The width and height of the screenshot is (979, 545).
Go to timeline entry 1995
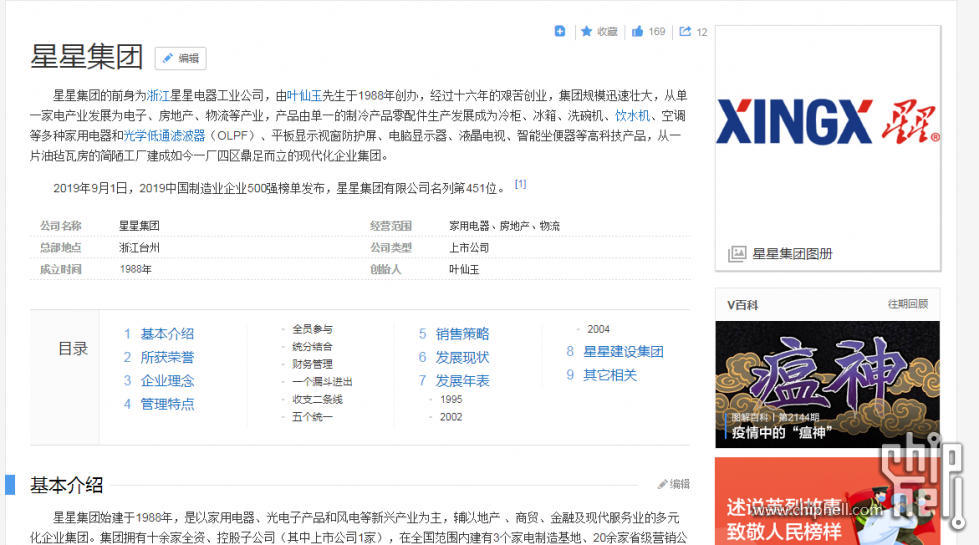coord(451,399)
